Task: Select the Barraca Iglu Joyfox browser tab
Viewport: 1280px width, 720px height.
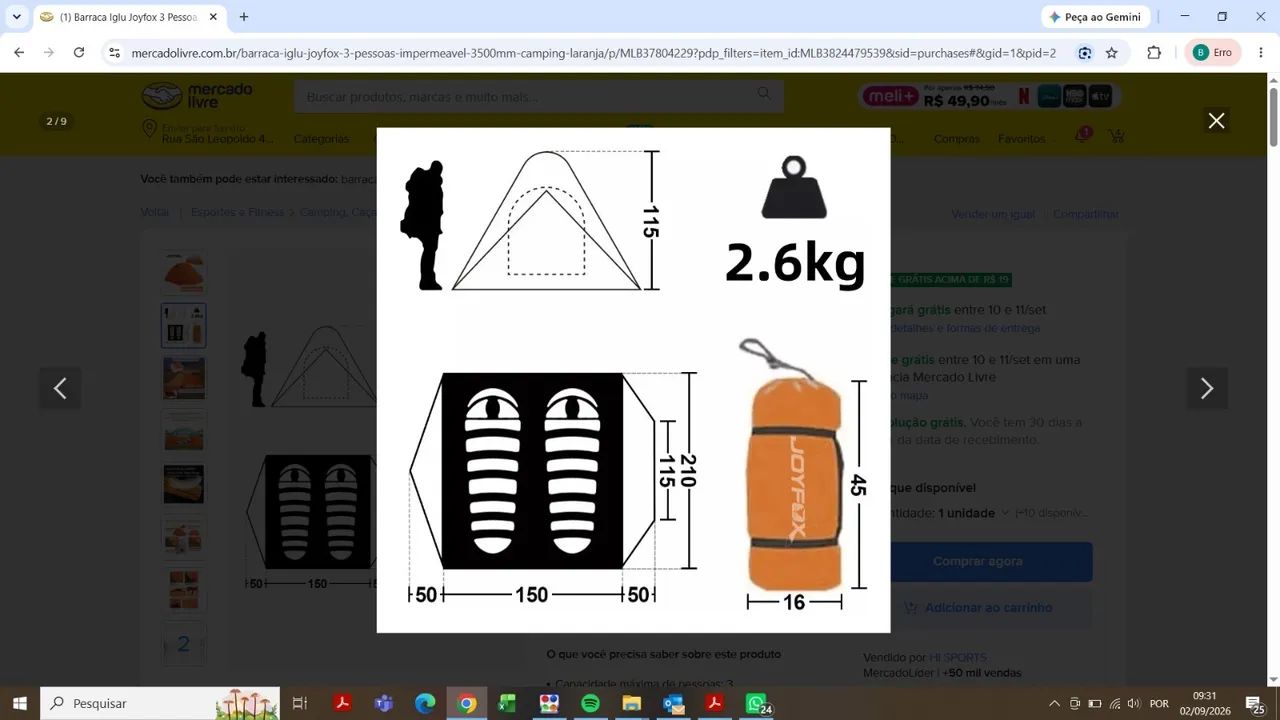Action: pos(129,17)
